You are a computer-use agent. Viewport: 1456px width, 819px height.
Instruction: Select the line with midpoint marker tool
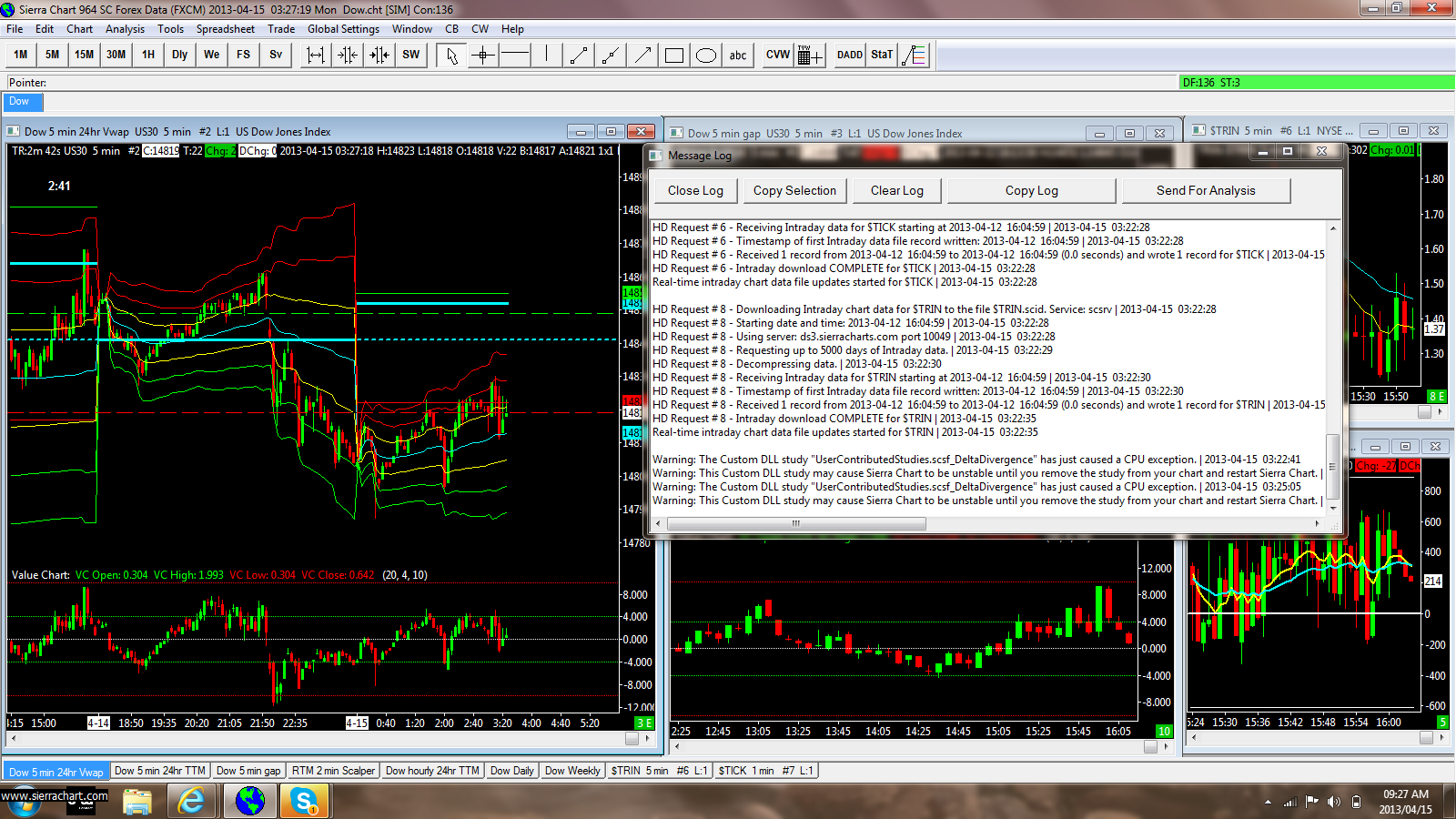point(611,56)
